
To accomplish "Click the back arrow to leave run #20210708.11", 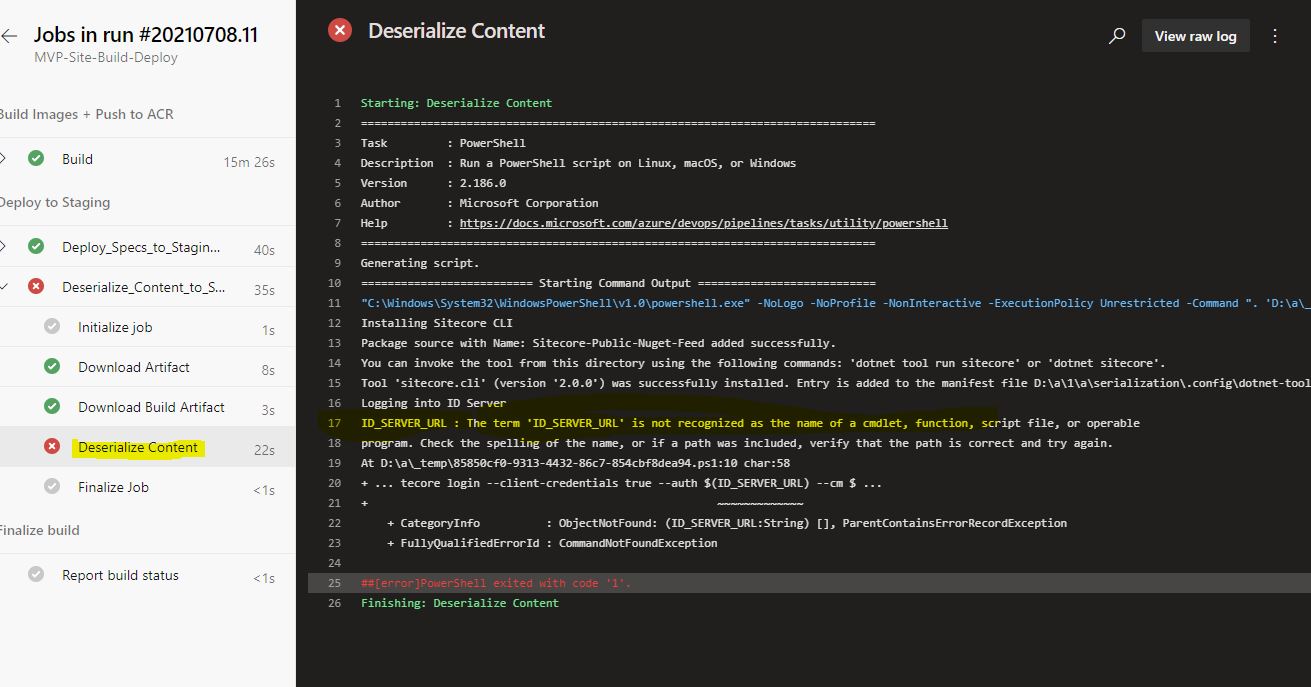I will pos(11,33).
